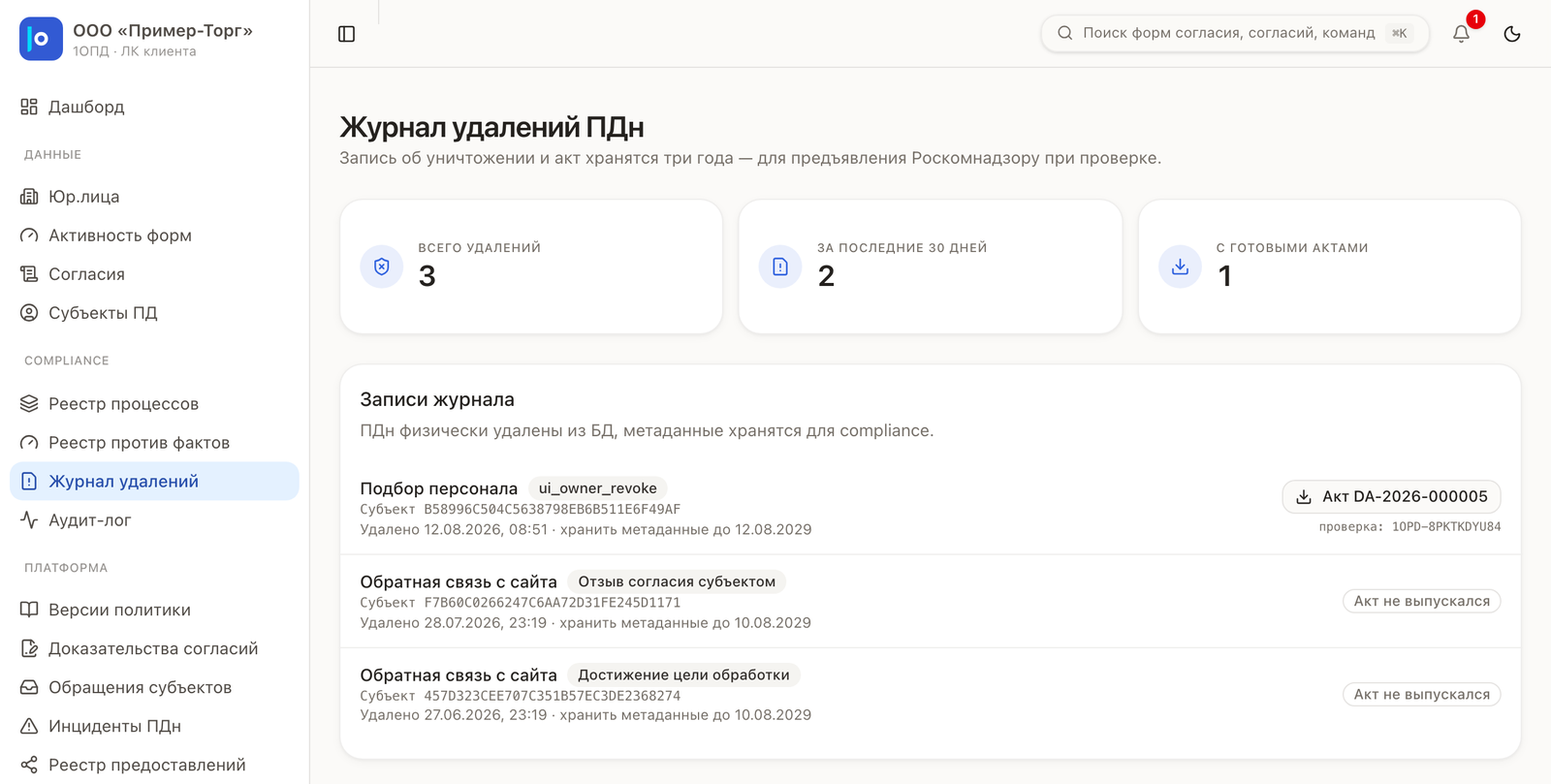Click the Юр.лица building icon
Screen dimensions: 1551x784
tap(29, 197)
